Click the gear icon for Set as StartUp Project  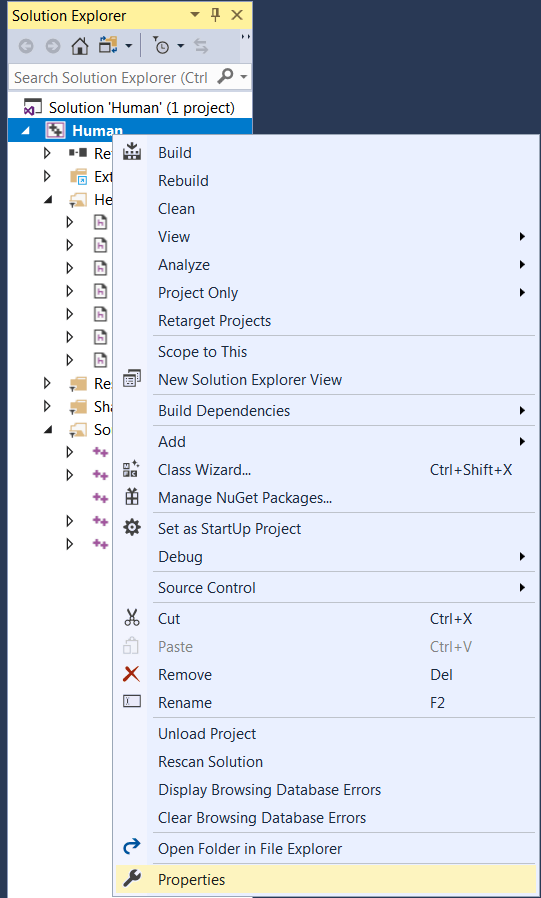click(x=132, y=528)
